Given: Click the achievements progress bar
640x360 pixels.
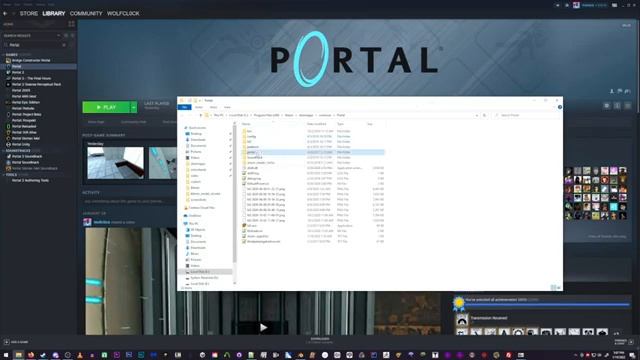Looking at the screenshot, I should coord(547,304).
